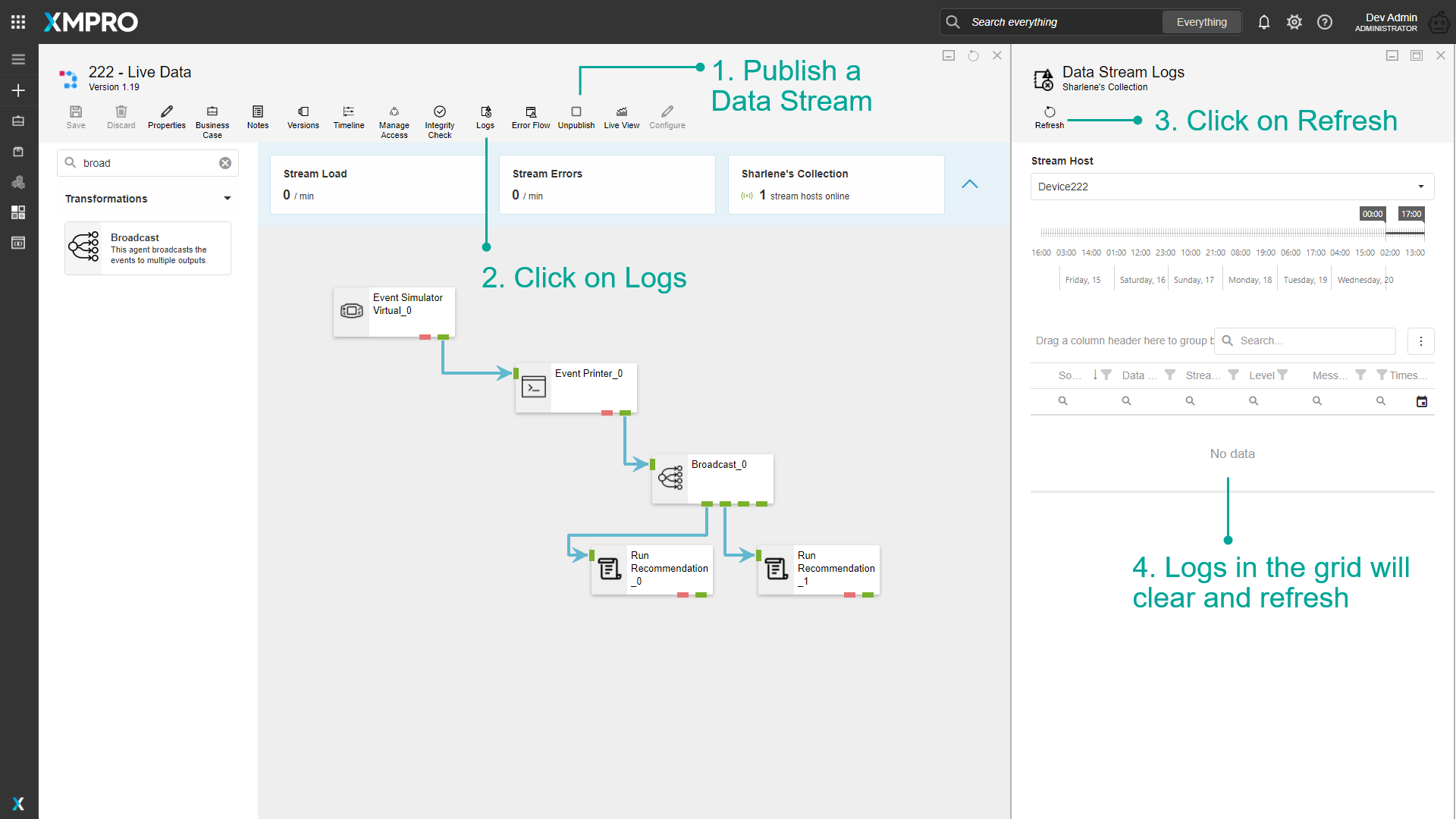Open the Error Flow view
The height and width of the screenshot is (819, 1456).
click(531, 117)
